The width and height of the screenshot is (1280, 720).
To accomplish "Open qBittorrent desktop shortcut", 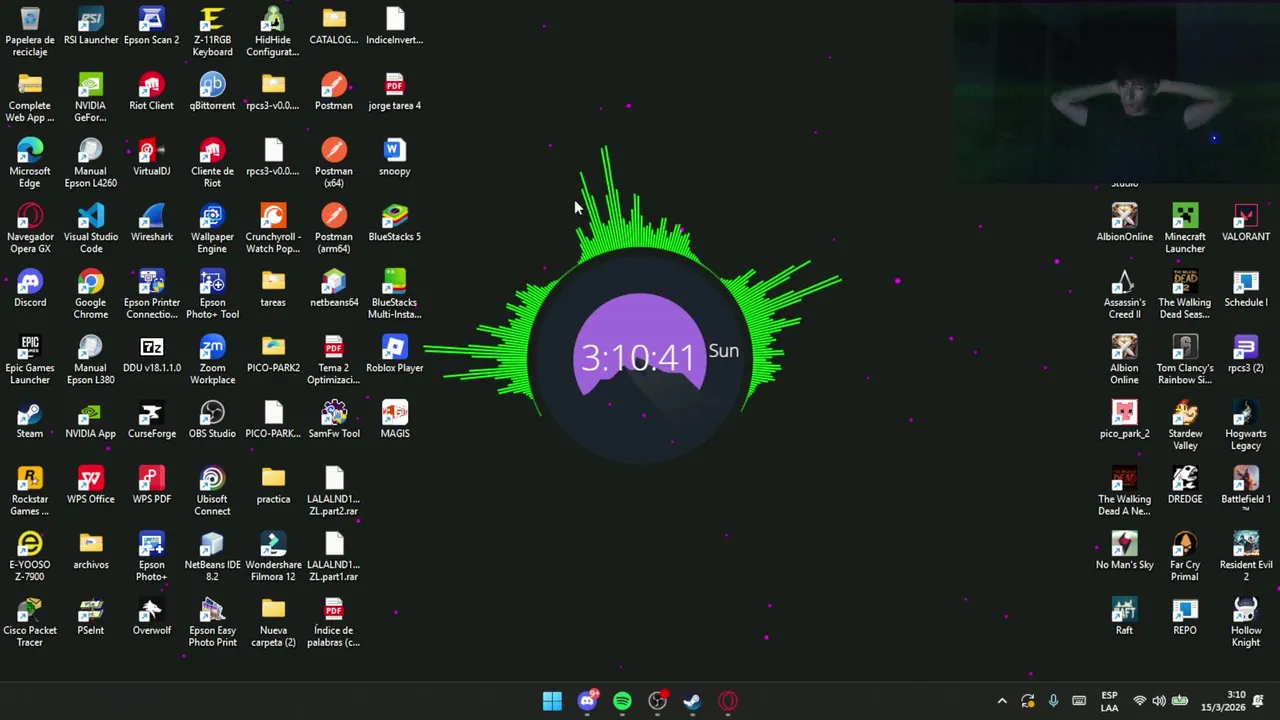I will pyautogui.click(x=212, y=92).
